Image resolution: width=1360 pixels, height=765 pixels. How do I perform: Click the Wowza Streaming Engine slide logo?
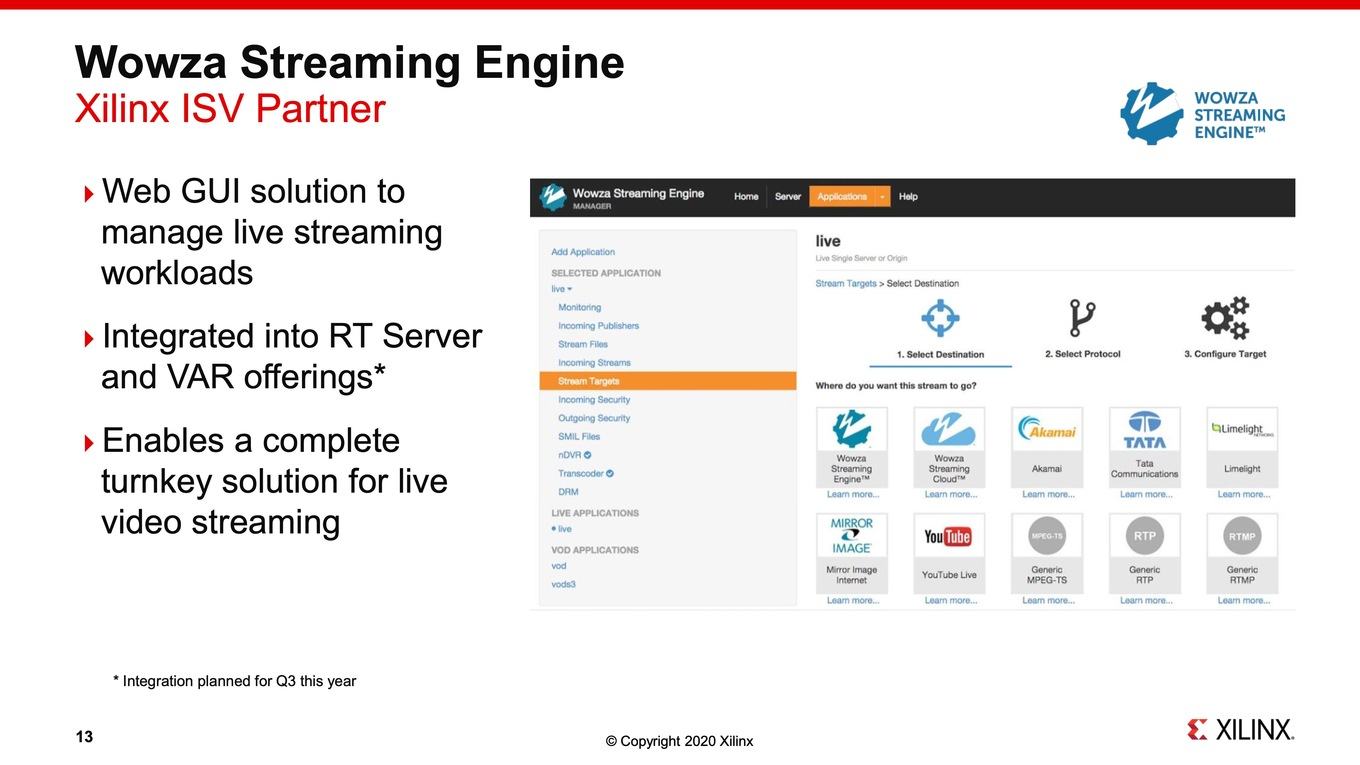1202,114
